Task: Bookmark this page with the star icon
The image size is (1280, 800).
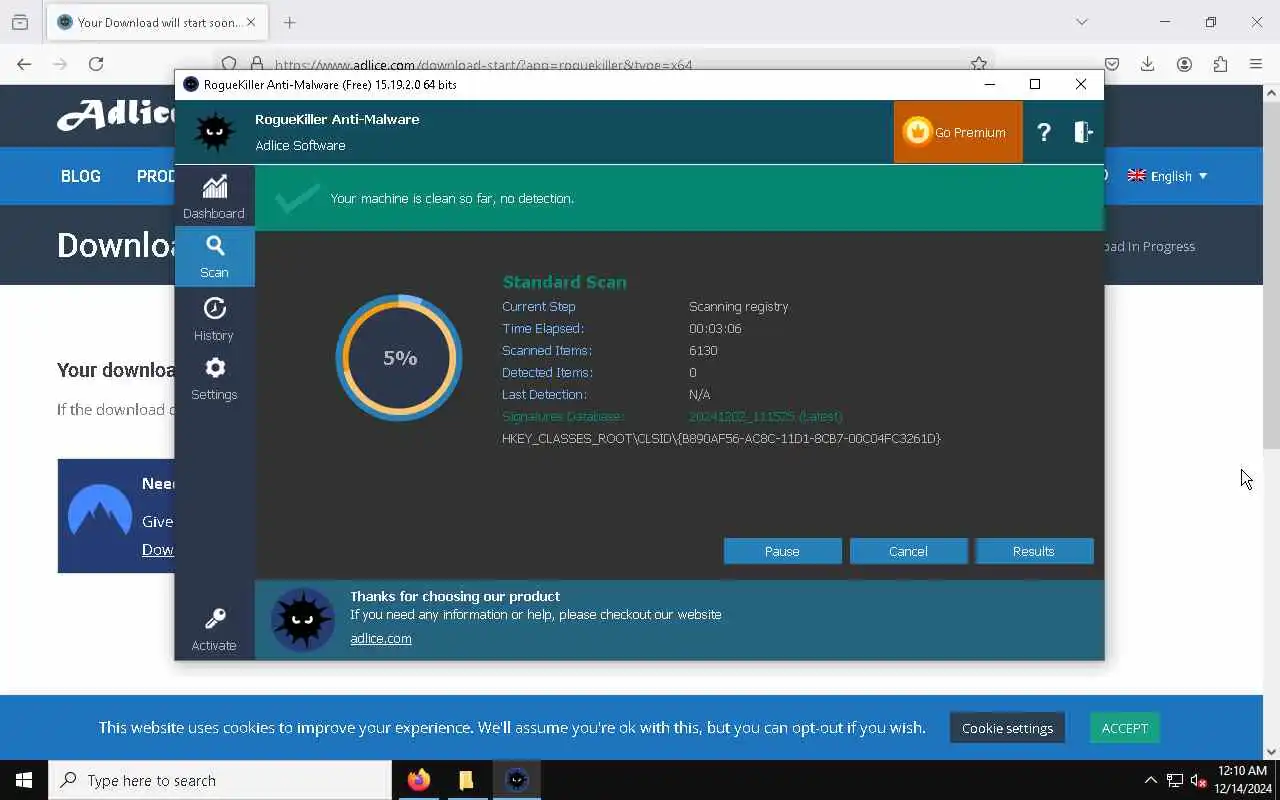Action: click(x=978, y=63)
